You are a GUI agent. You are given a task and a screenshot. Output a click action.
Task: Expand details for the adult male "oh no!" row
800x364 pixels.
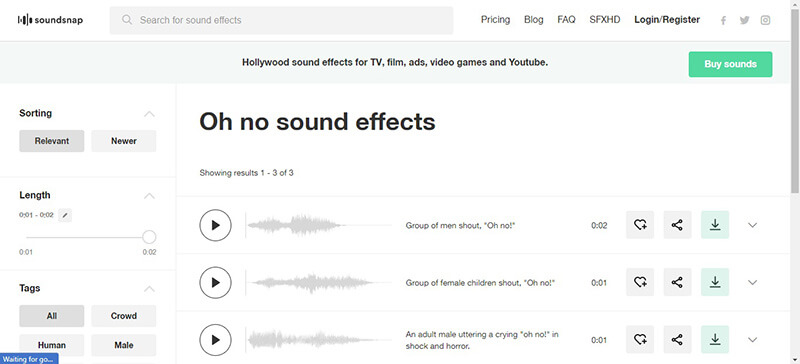tap(752, 339)
